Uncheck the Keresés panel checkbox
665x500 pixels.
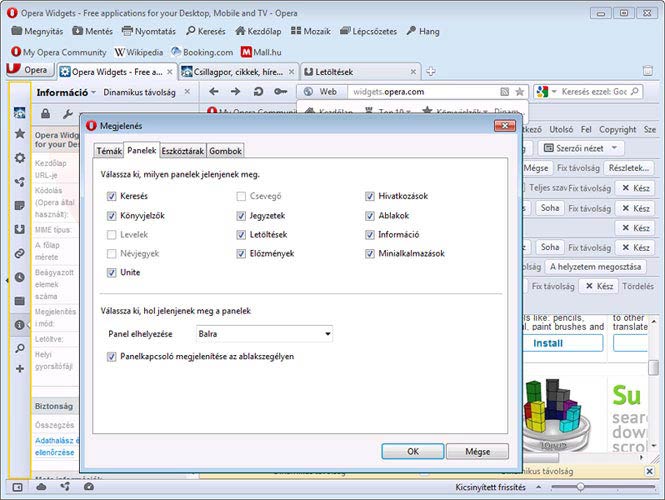coord(112,196)
